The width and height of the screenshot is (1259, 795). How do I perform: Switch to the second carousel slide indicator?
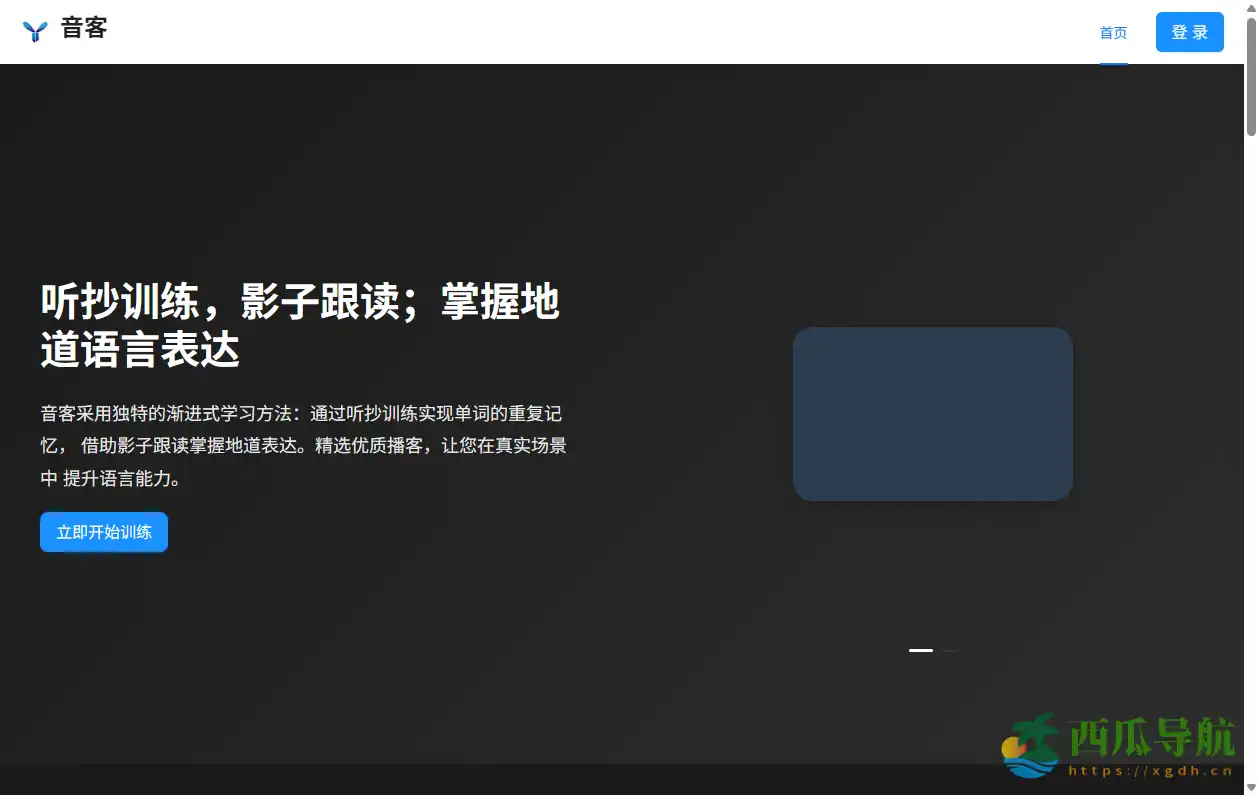[x=950, y=650]
